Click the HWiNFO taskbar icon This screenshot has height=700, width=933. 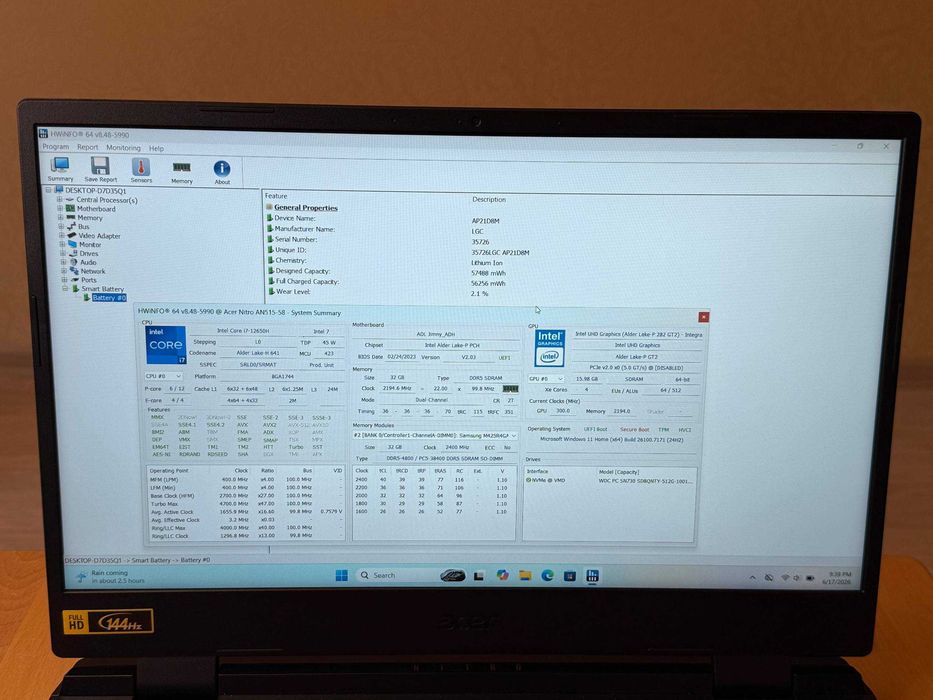592,576
